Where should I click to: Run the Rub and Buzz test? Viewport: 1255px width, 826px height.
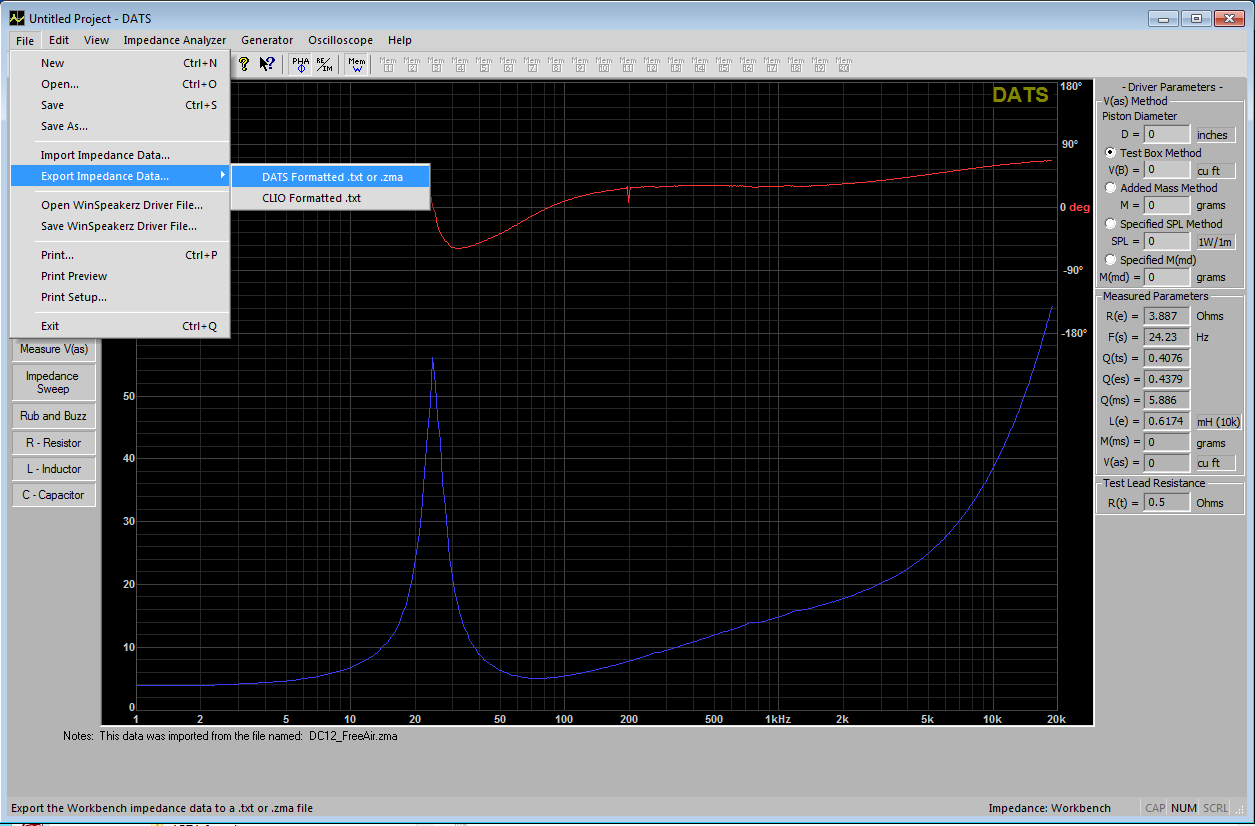(x=54, y=416)
